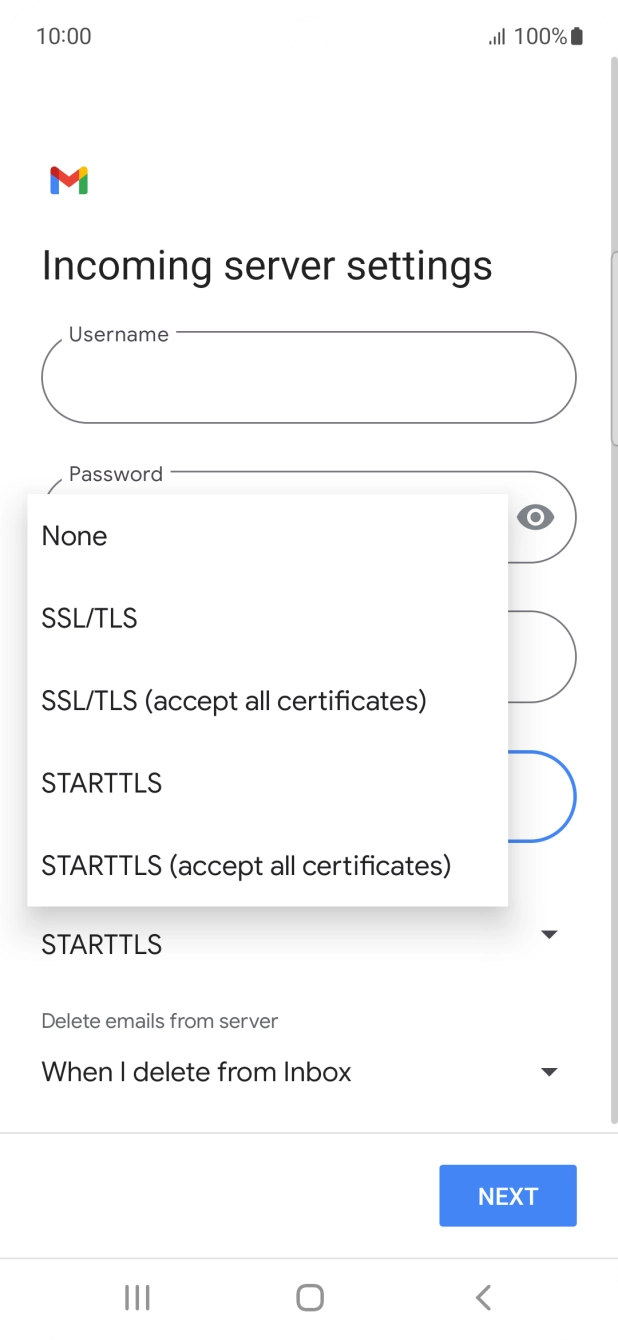Tap the Android back navigation icon
The height and width of the screenshot is (1340, 618).
pos(483,1297)
